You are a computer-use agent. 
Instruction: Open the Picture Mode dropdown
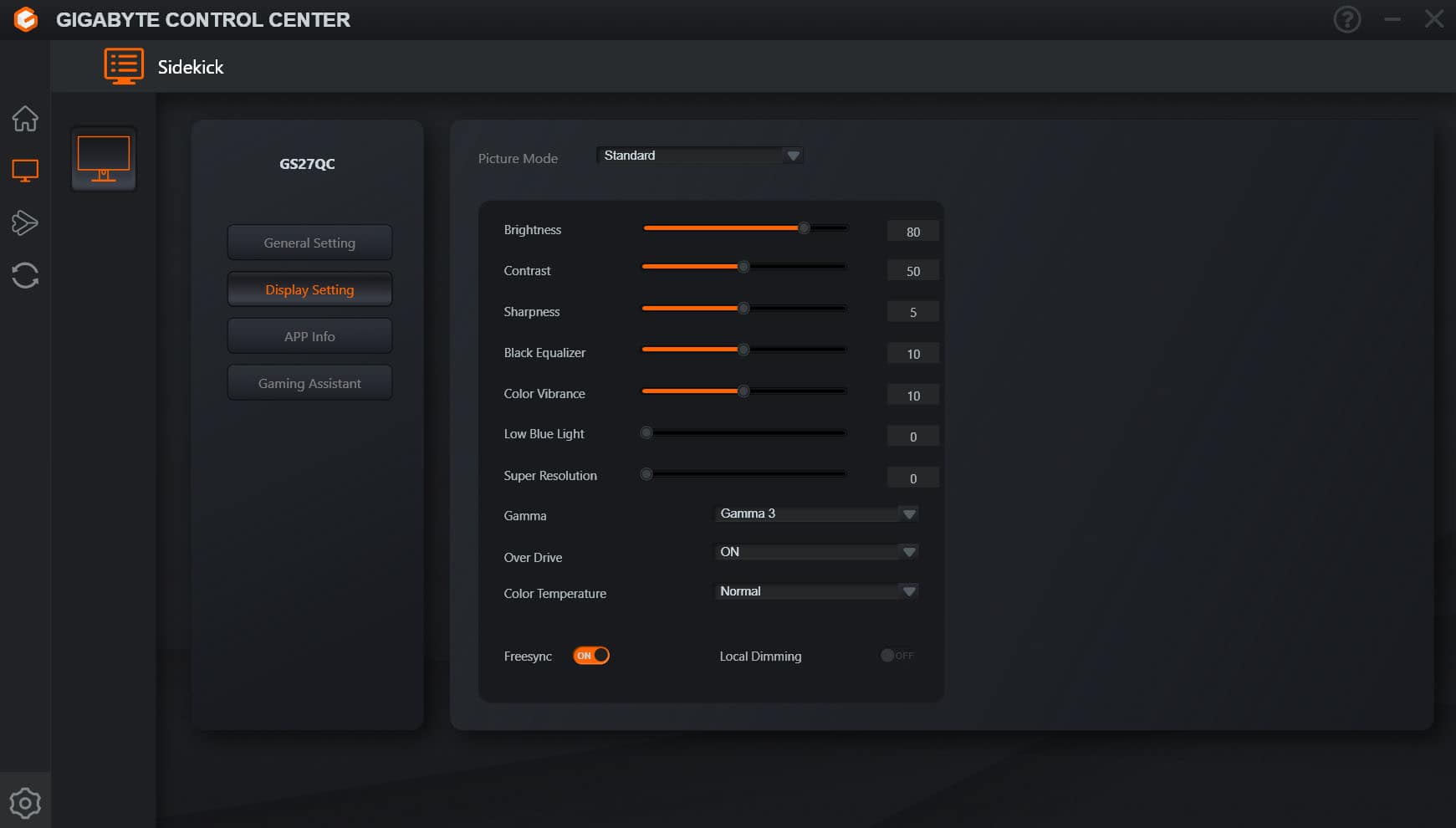pos(699,156)
